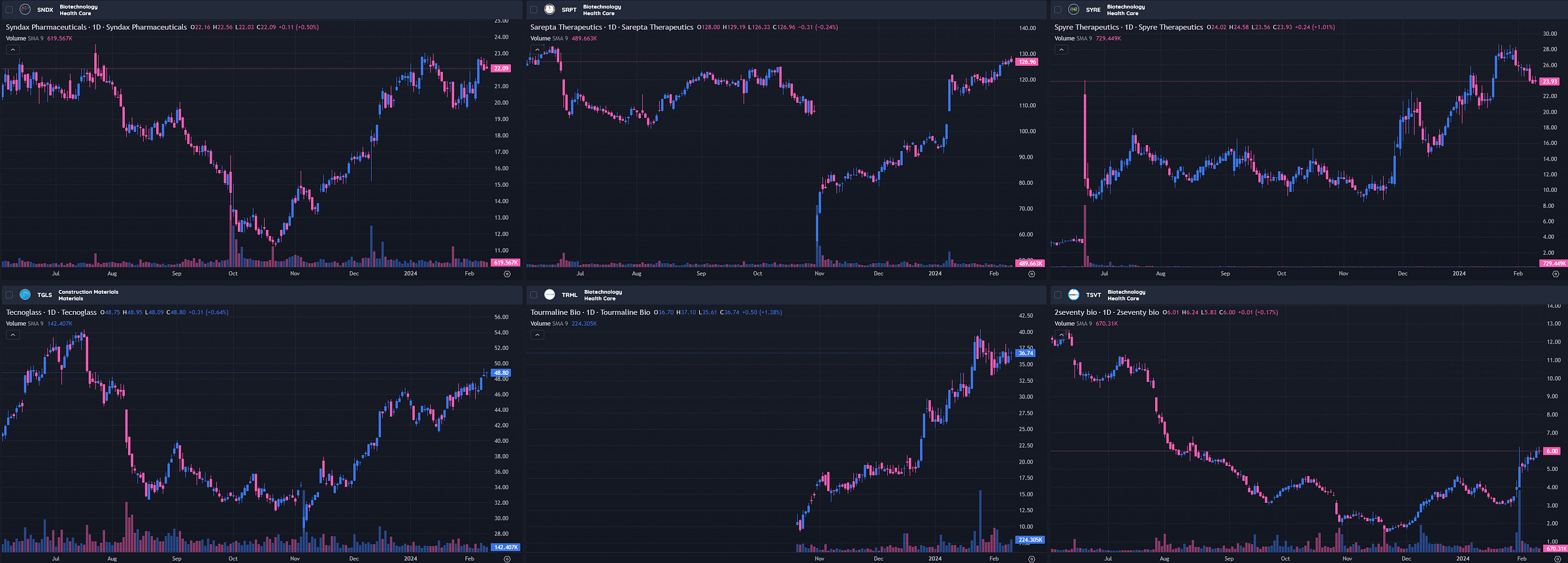Open chart settings gear on SRPT chart

point(1032,274)
